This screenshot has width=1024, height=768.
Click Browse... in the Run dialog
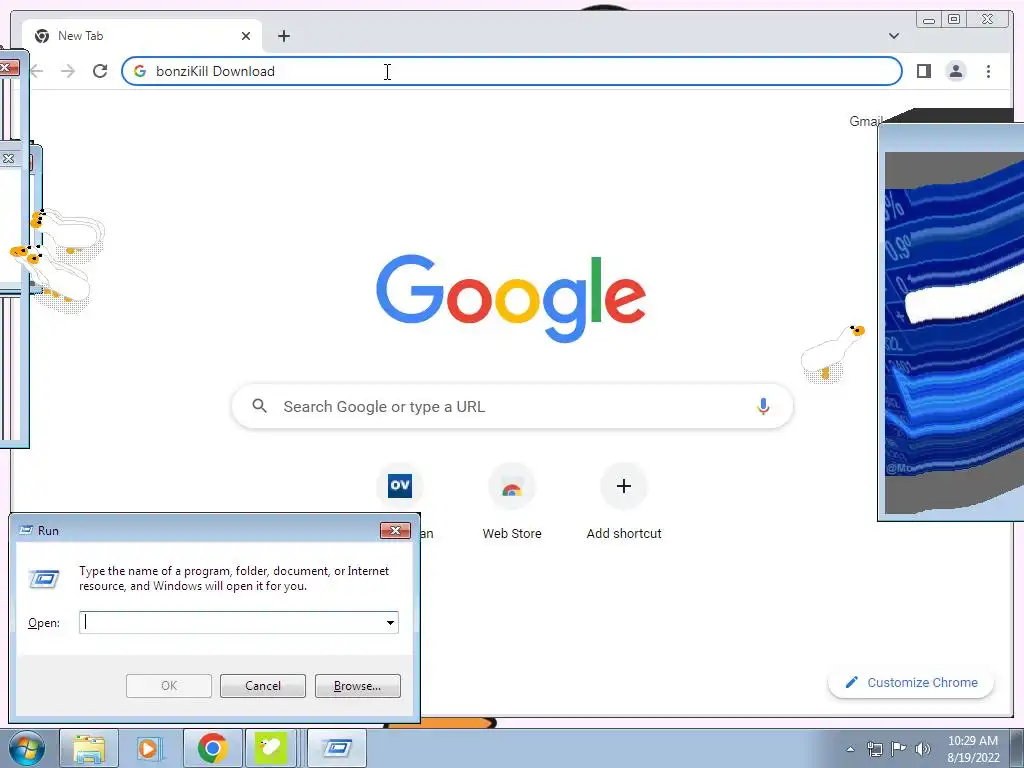[357, 686]
